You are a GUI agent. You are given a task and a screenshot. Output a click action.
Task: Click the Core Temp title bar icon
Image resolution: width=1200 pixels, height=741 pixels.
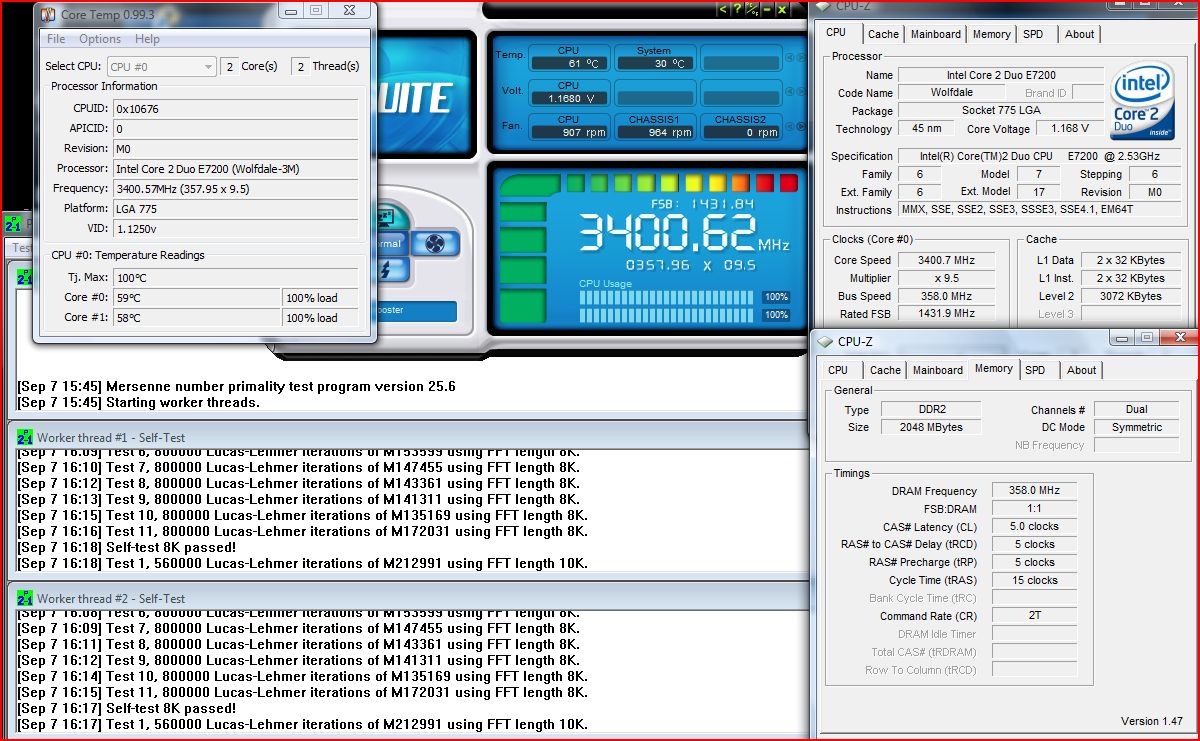(47, 13)
